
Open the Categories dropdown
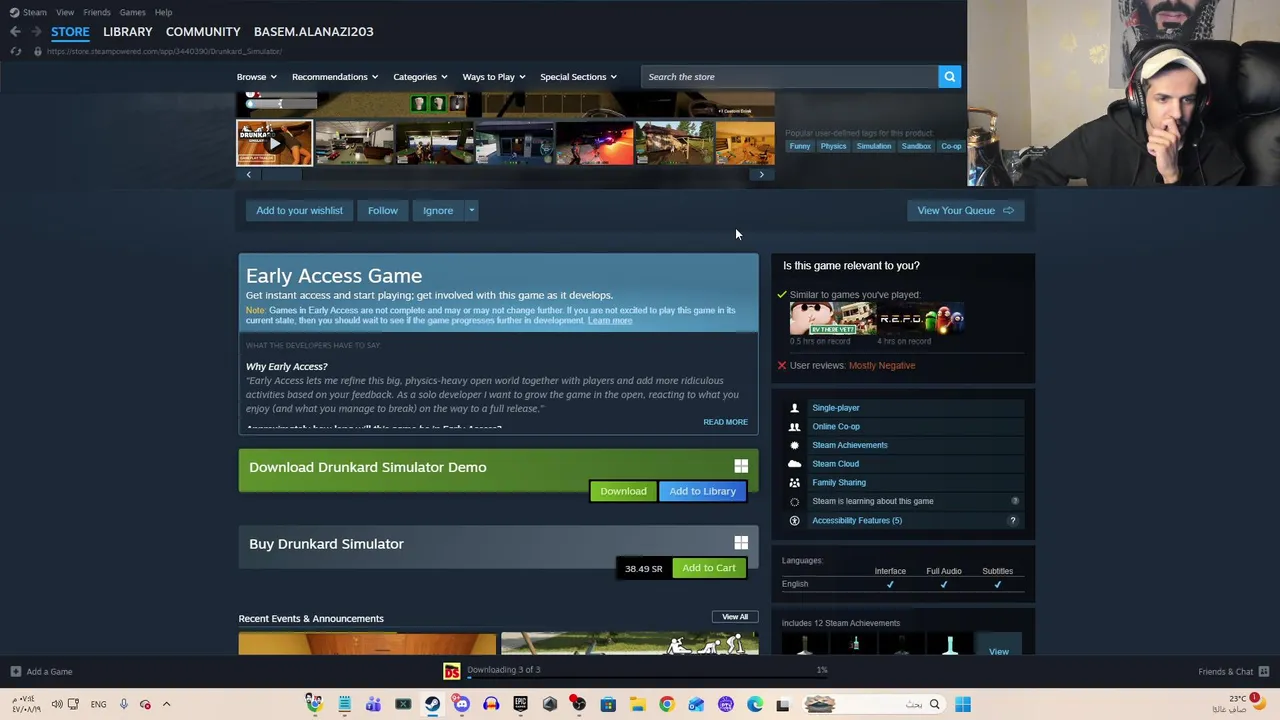[x=420, y=77]
